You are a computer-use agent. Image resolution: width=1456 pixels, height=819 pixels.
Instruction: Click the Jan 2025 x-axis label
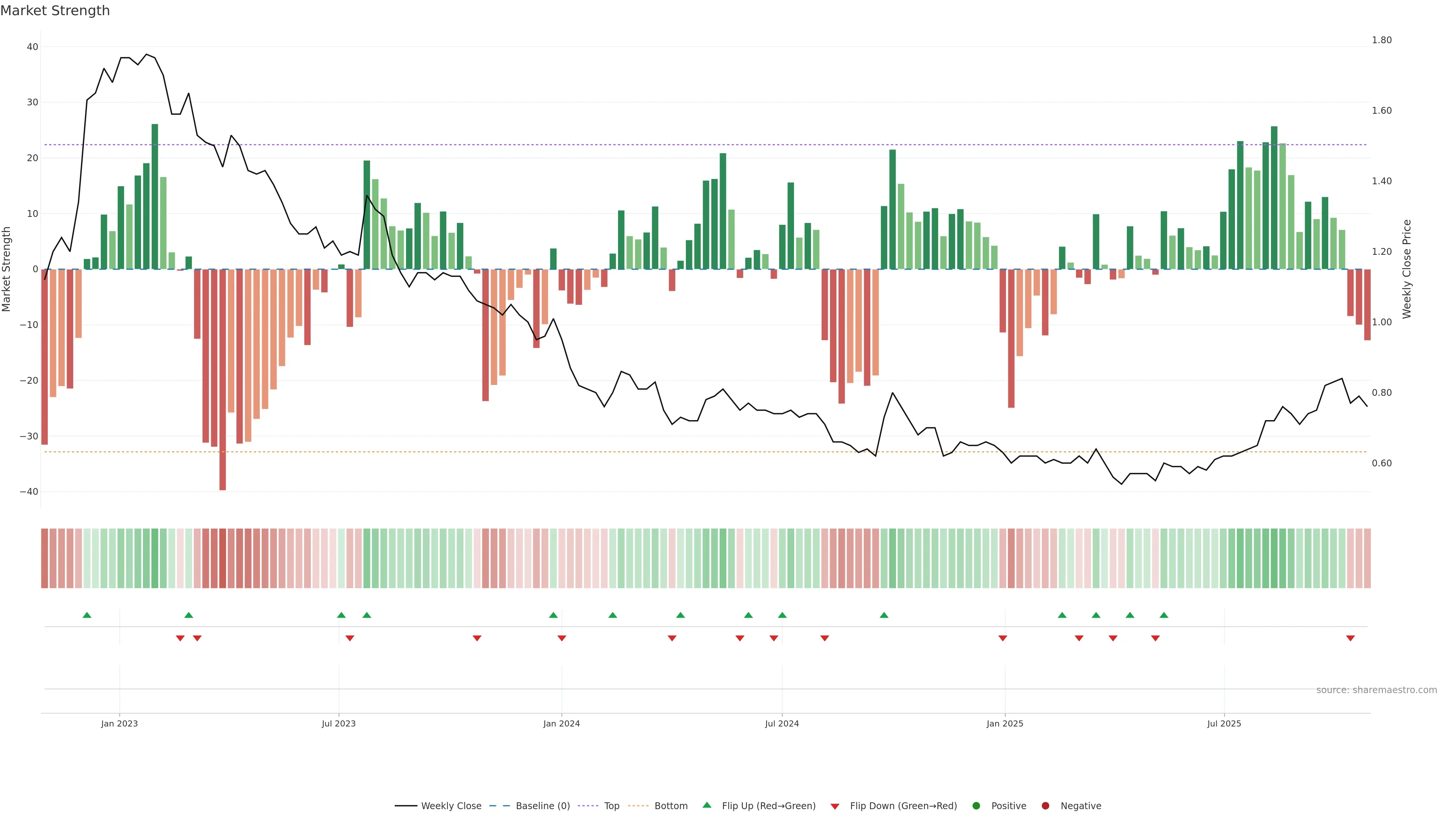pos(1005,723)
